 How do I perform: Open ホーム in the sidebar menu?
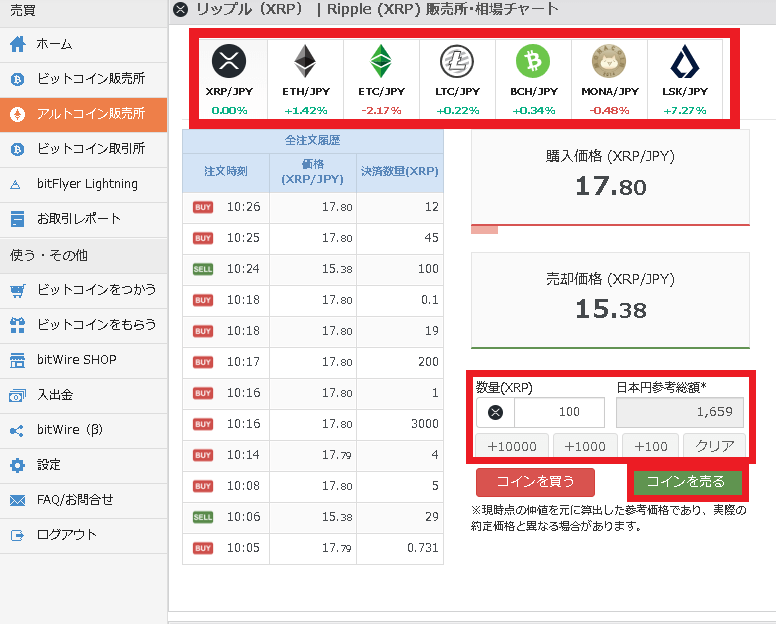[83, 45]
